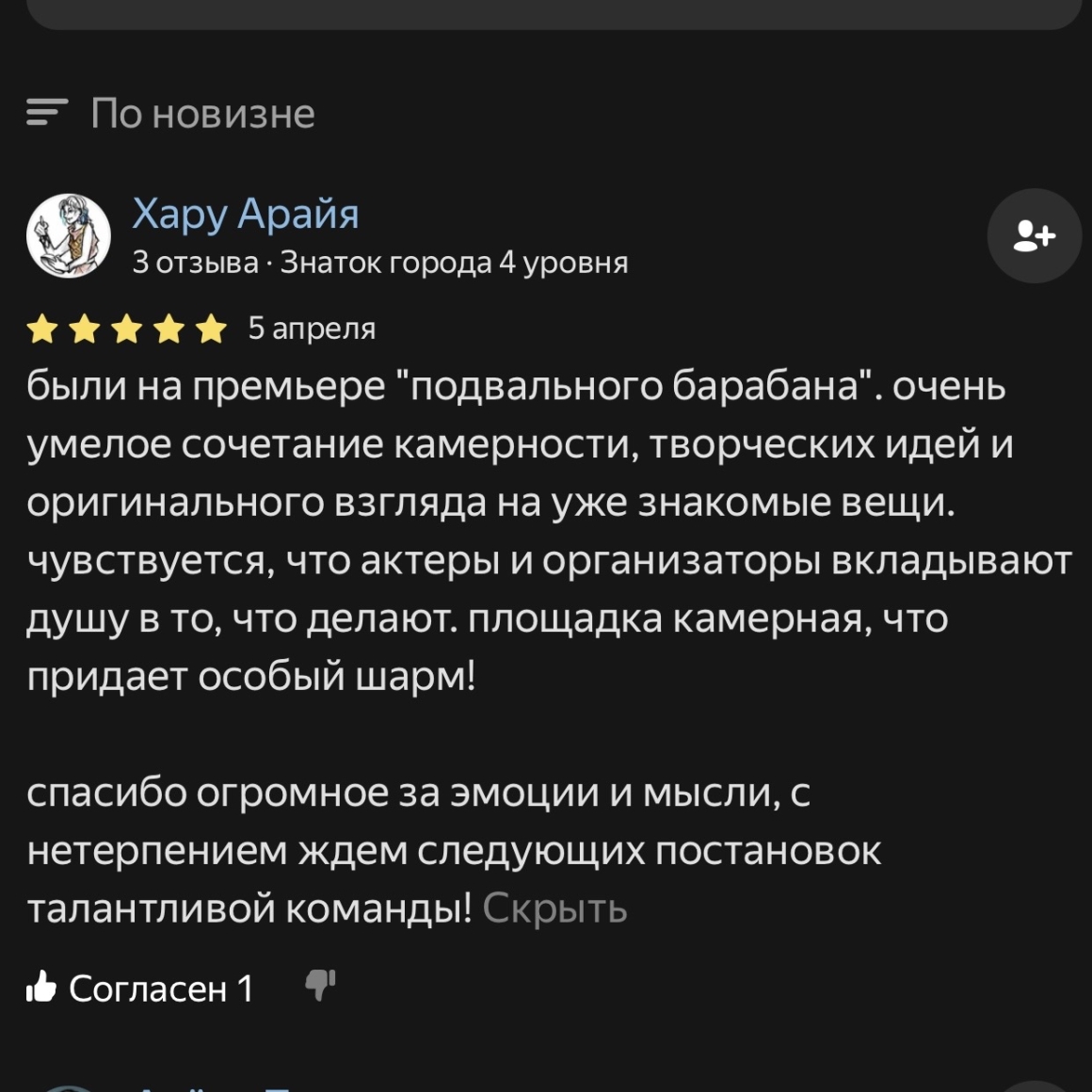Open the "По новизне" sorting dropdown
The height and width of the screenshot is (1092, 1092).
202,114
